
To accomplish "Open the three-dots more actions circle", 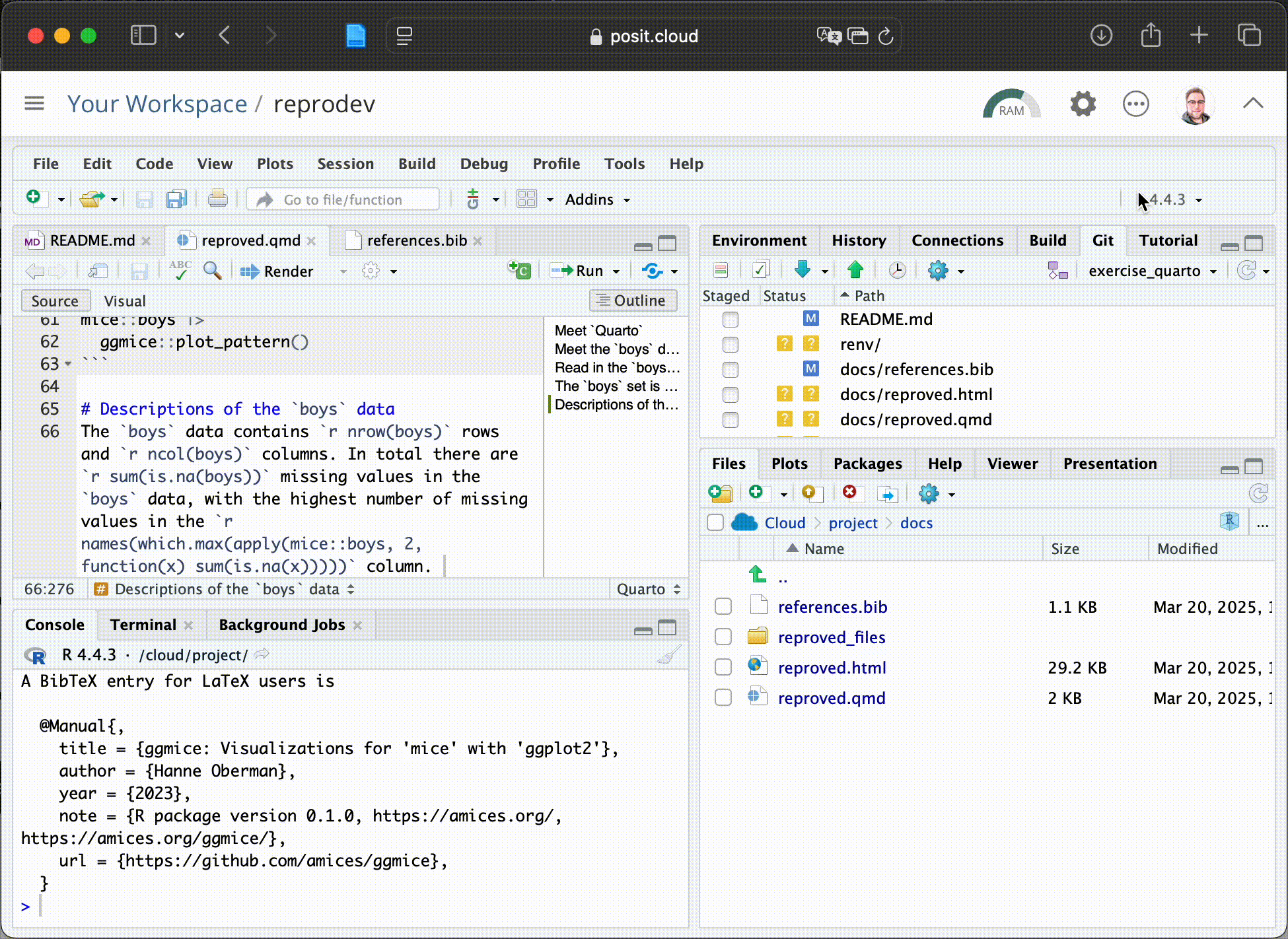I will [1136, 104].
